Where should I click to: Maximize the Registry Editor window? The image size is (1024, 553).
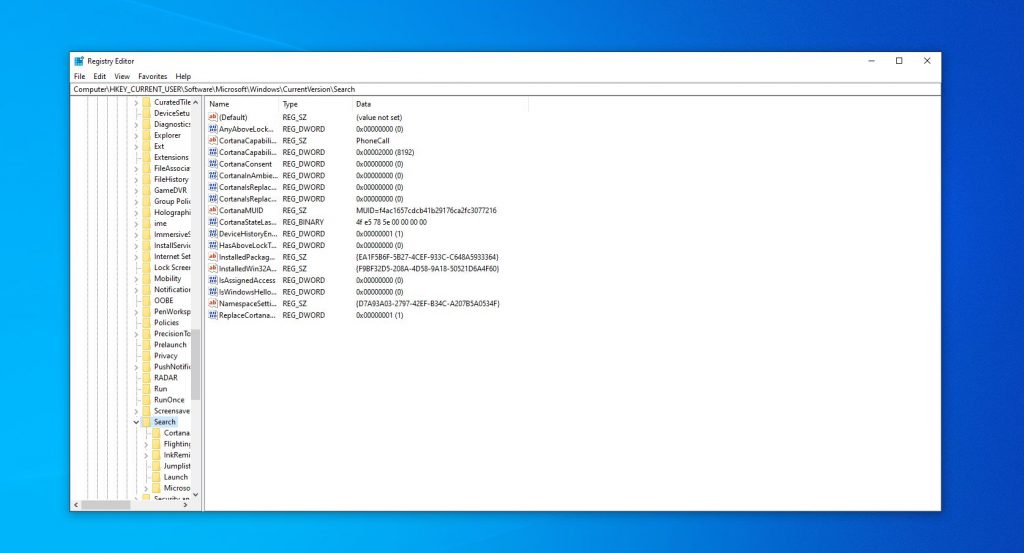[x=899, y=61]
